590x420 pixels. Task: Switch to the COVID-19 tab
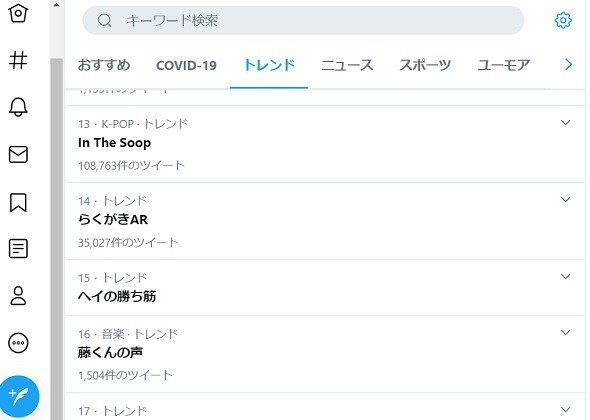186,65
